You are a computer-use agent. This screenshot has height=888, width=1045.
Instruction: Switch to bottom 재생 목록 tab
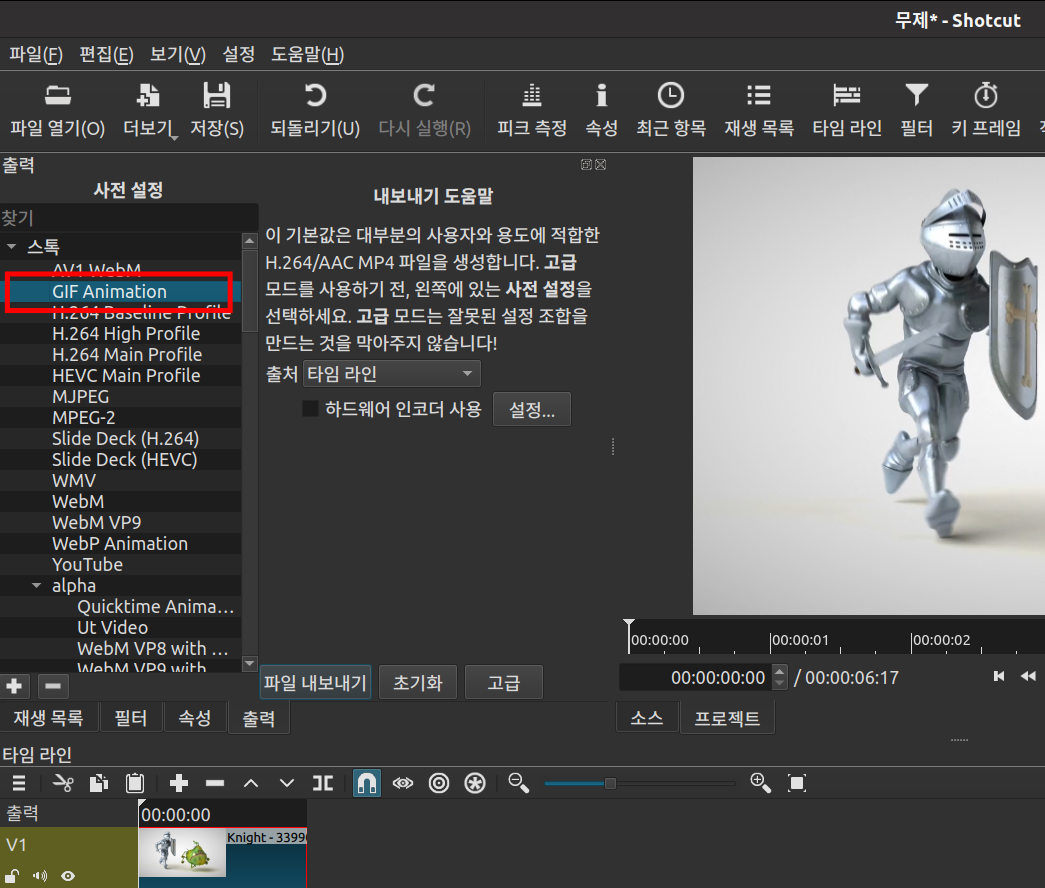click(49, 718)
